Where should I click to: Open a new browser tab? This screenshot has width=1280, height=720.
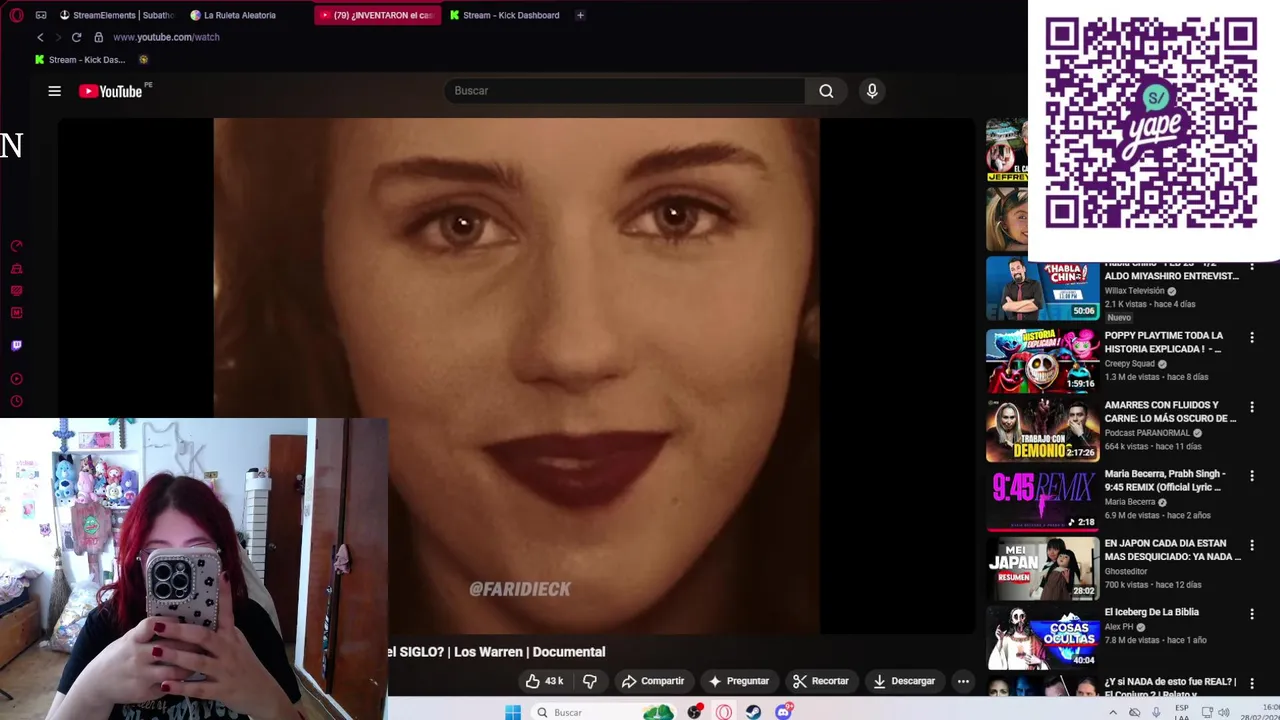(x=580, y=15)
